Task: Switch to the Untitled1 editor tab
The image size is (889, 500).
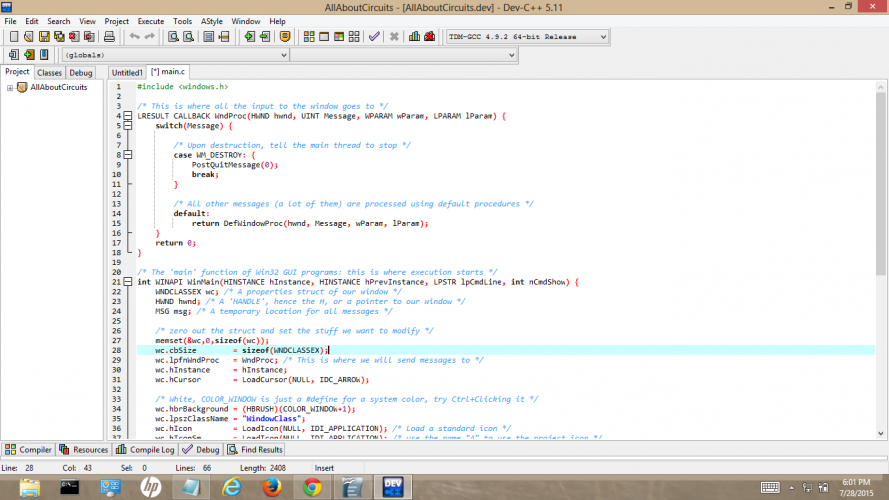Action: (127, 73)
